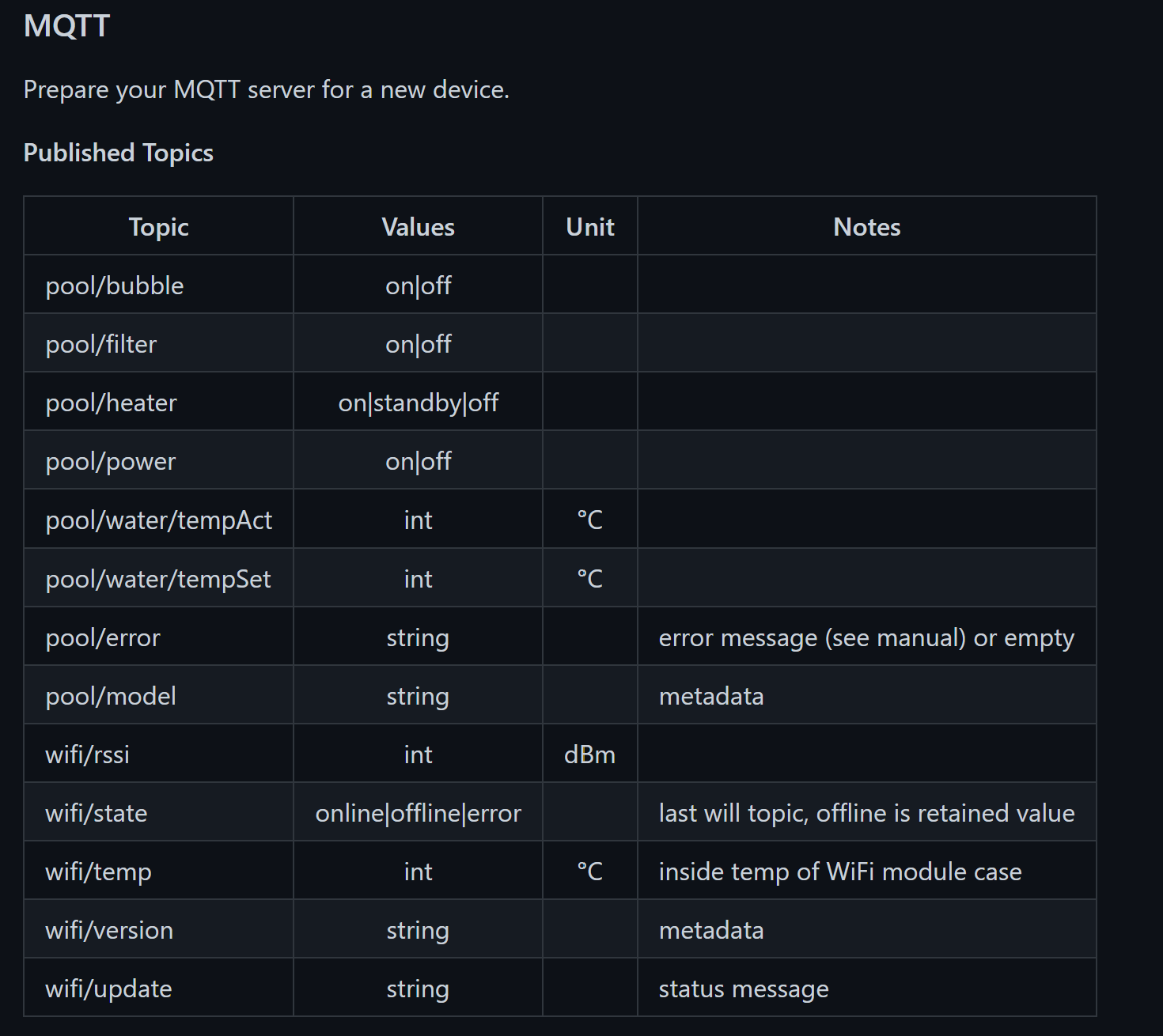
Task: Click the Unit column header
Action: coord(589,227)
